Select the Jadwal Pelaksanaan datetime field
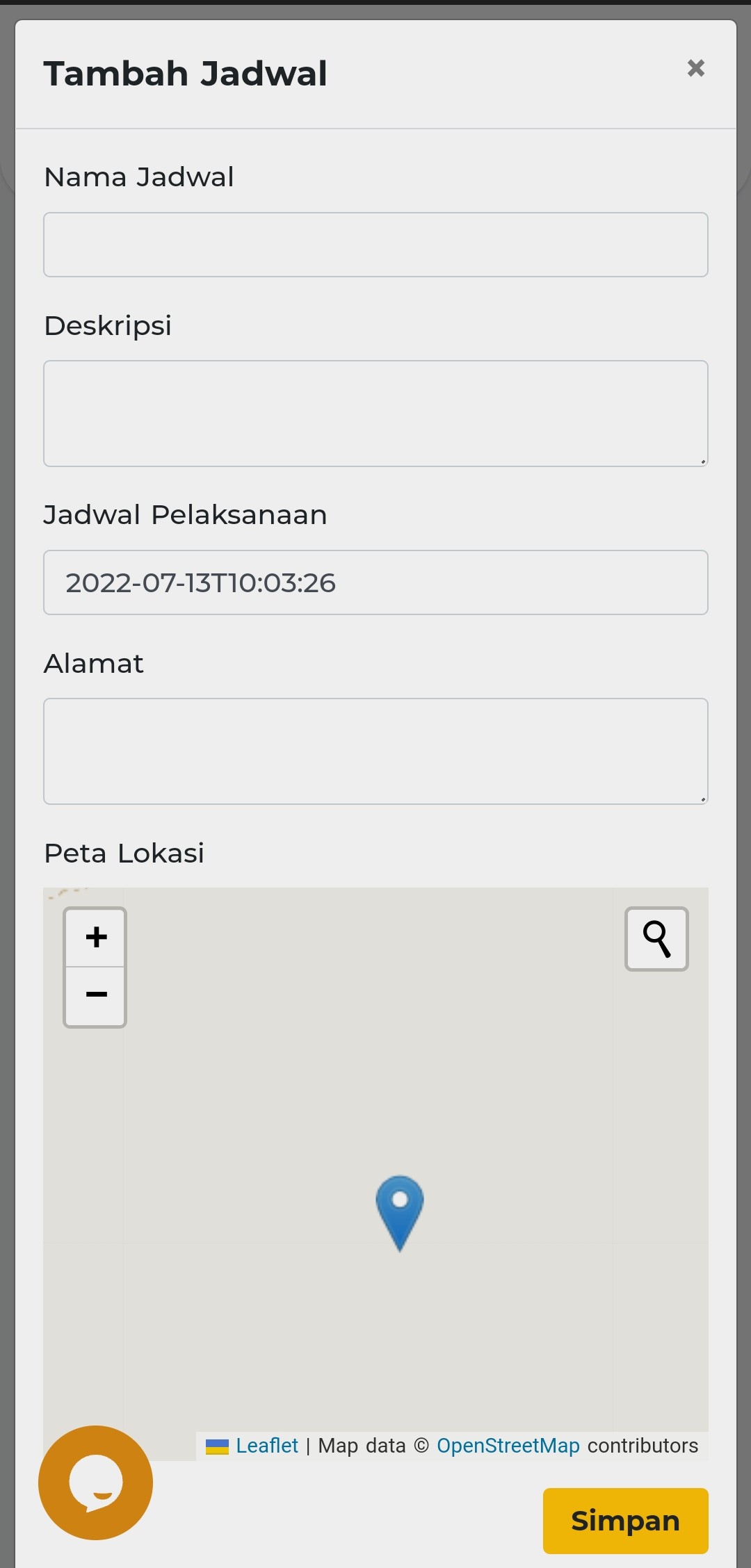 [375, 582]
